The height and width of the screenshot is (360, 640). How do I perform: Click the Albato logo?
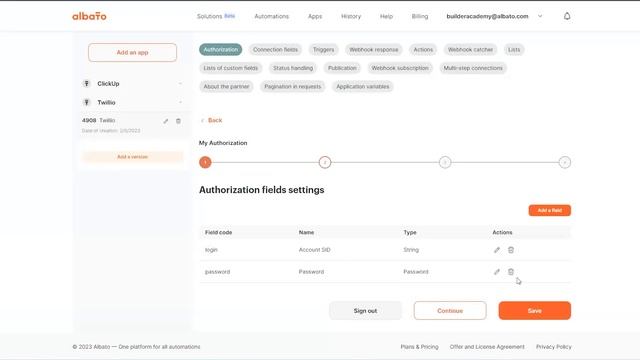89,16
